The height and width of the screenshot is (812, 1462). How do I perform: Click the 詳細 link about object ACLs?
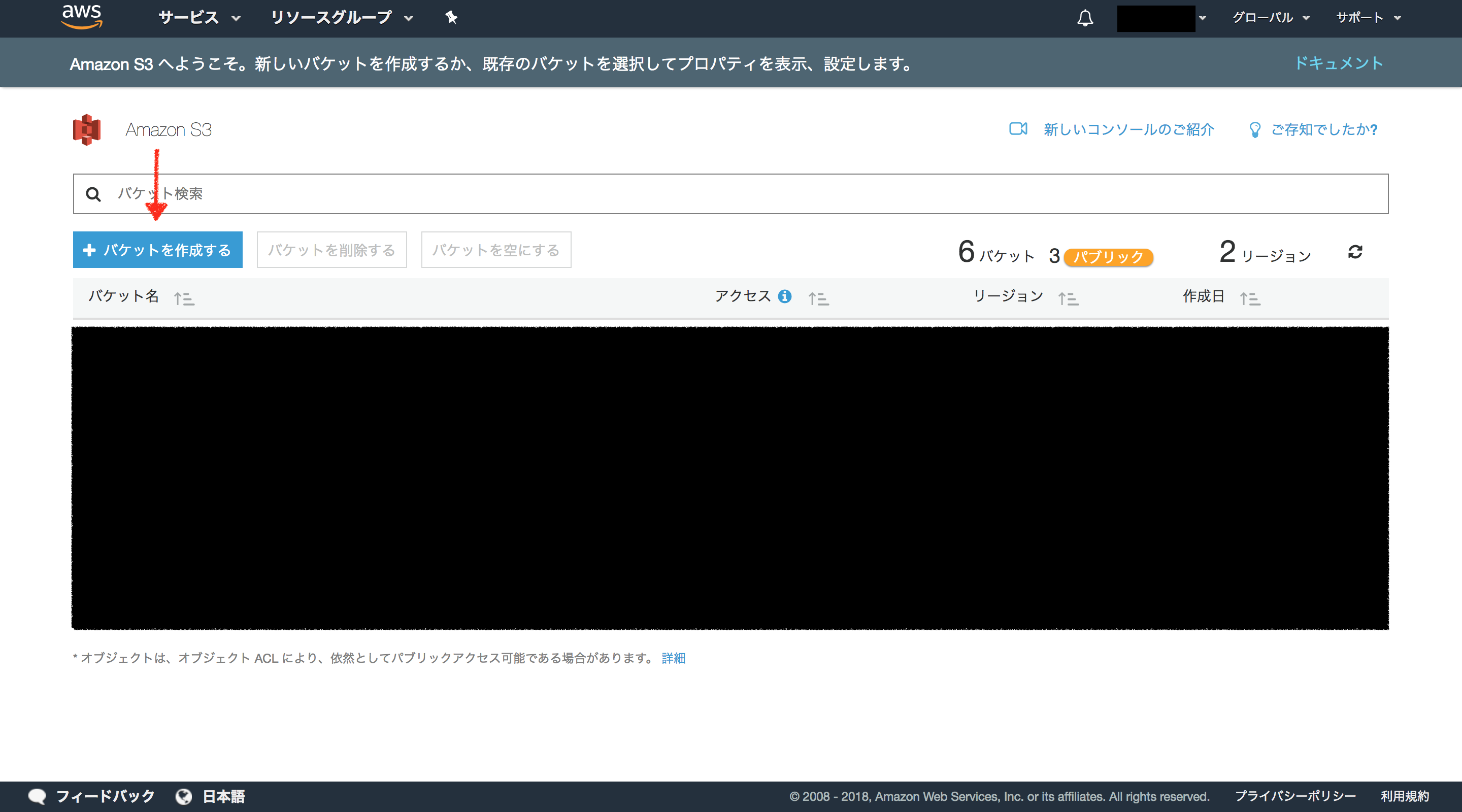point(673,658)
